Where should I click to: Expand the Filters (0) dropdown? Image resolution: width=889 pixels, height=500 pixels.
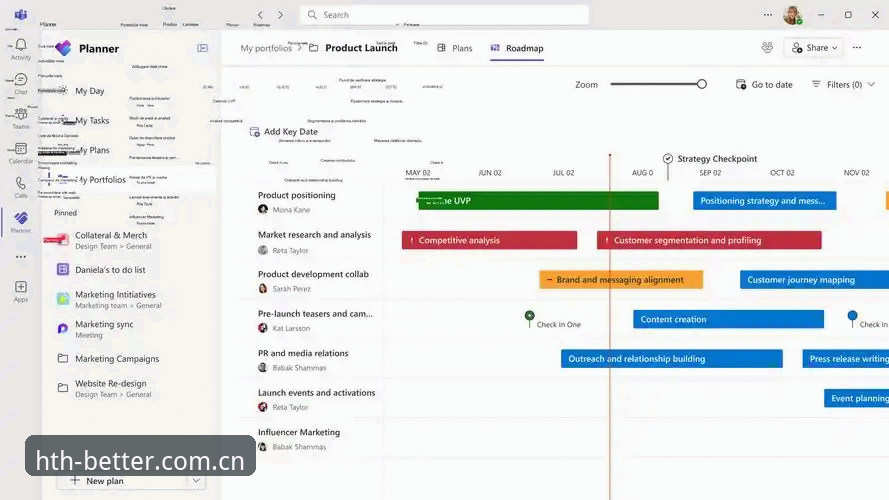click(843, 84)
